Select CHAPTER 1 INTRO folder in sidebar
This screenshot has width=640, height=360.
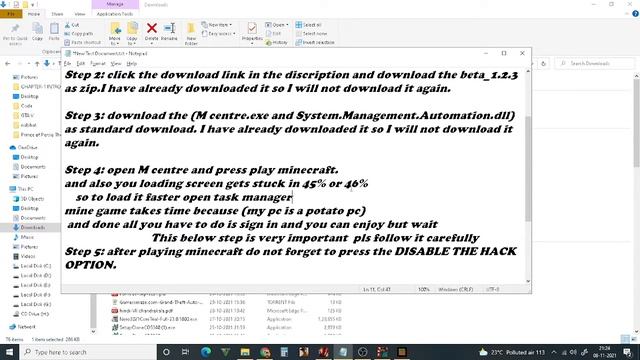[37, 87]
